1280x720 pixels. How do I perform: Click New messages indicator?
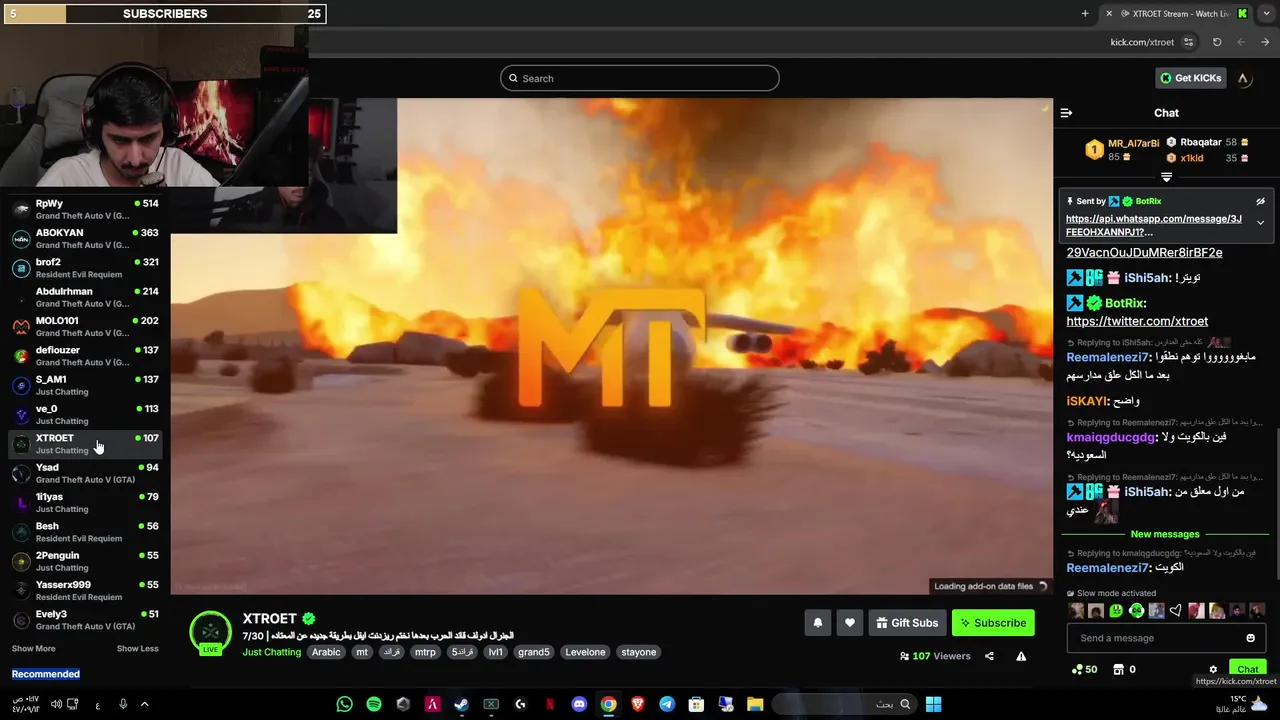pyautogui.click(x=1164, y=534)
